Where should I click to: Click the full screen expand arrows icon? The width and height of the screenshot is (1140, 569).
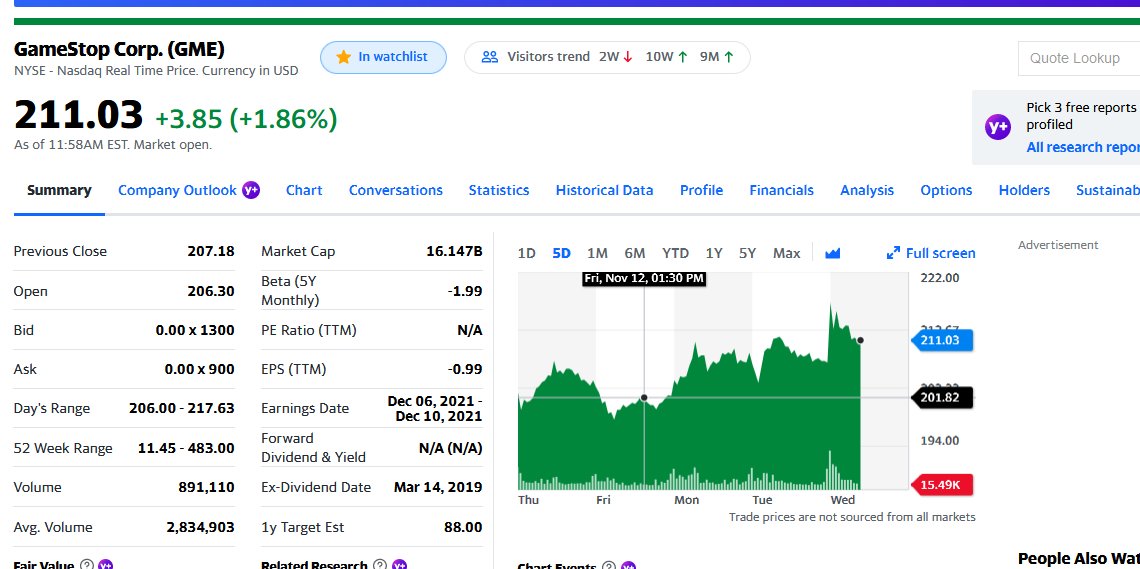894,253
